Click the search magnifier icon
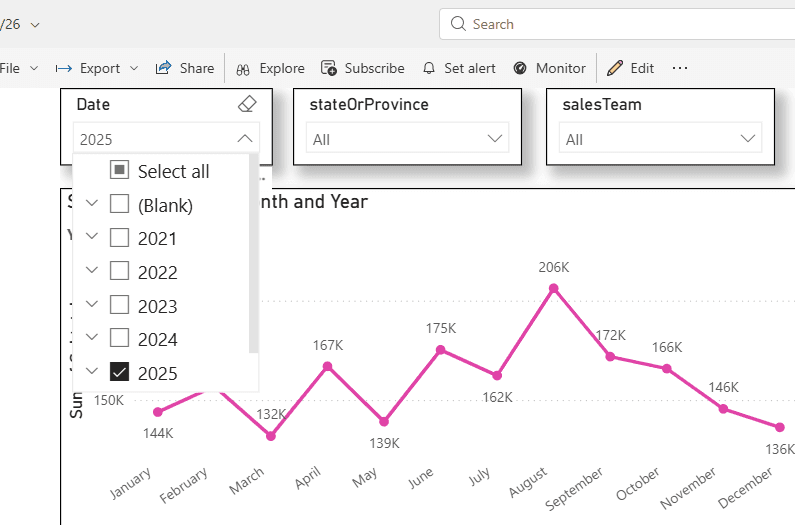 tap(458, 24)
